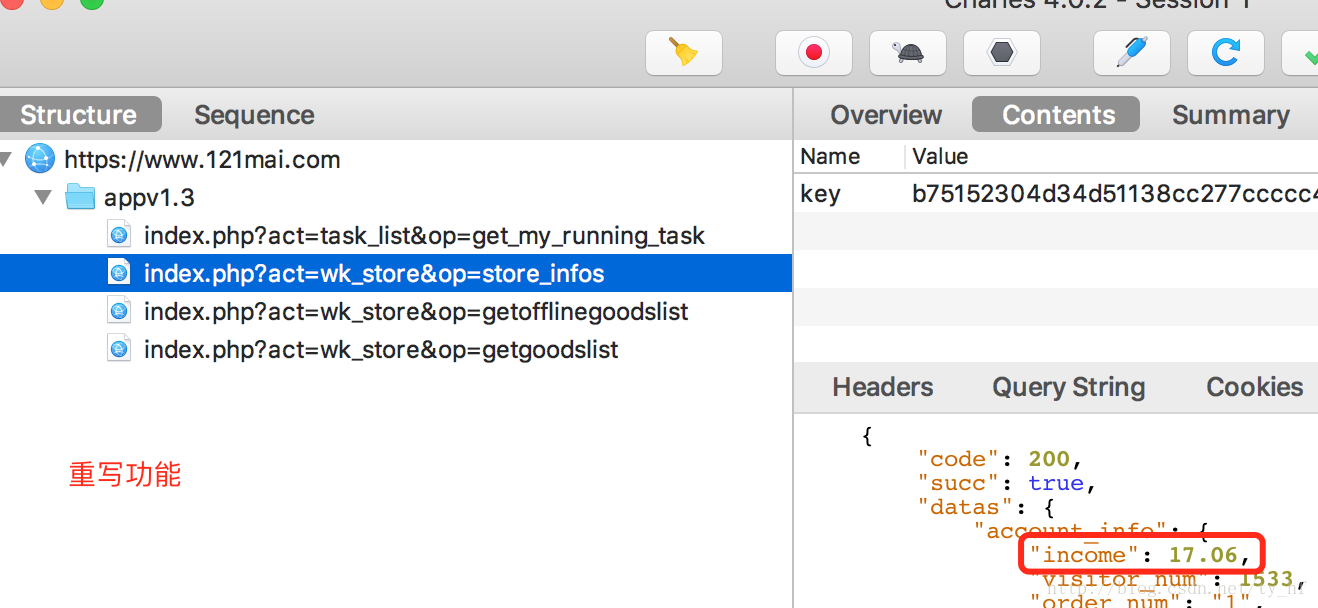Open the Overview tab
The width and height of the screenshot is (1318, 608).
point(886,115)
